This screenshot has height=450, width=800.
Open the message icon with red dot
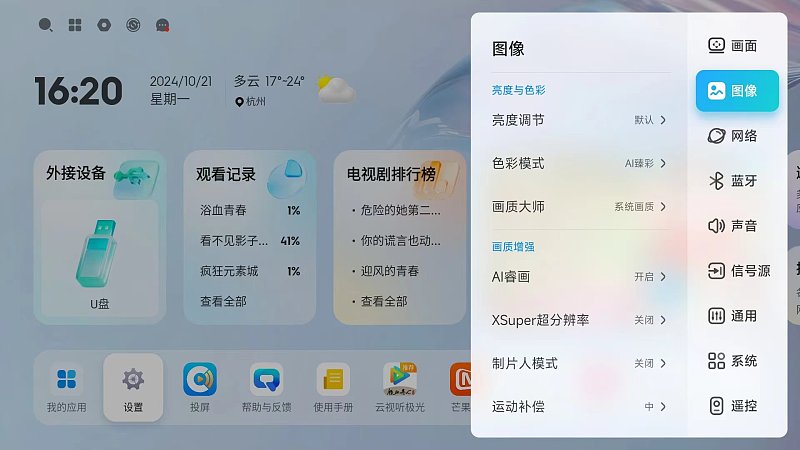pyautogui.click(x=162, y=25)
